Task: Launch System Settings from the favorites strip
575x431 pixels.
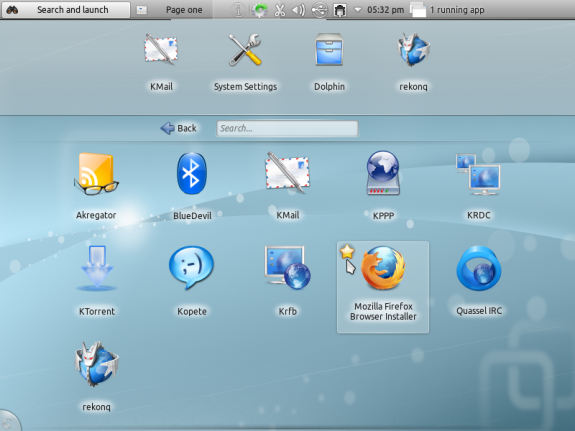Action: (x=245, y=62)
